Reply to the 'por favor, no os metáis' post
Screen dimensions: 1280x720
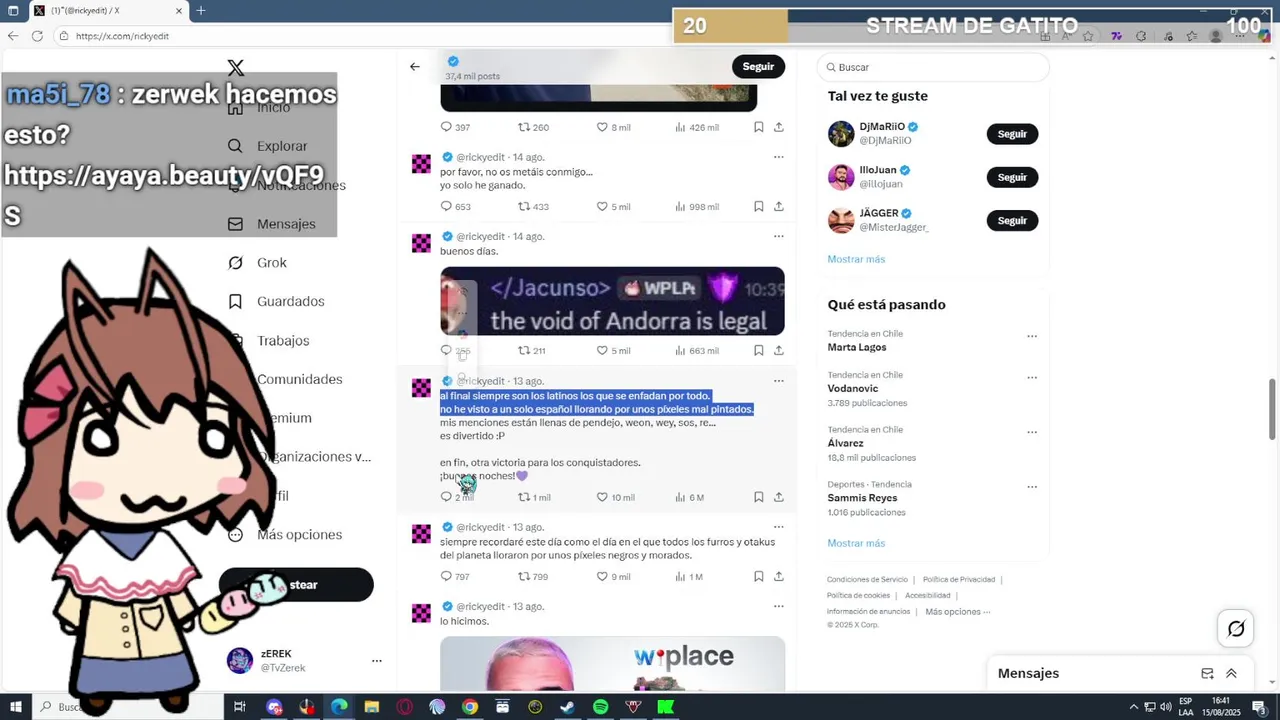click(447, 207)
